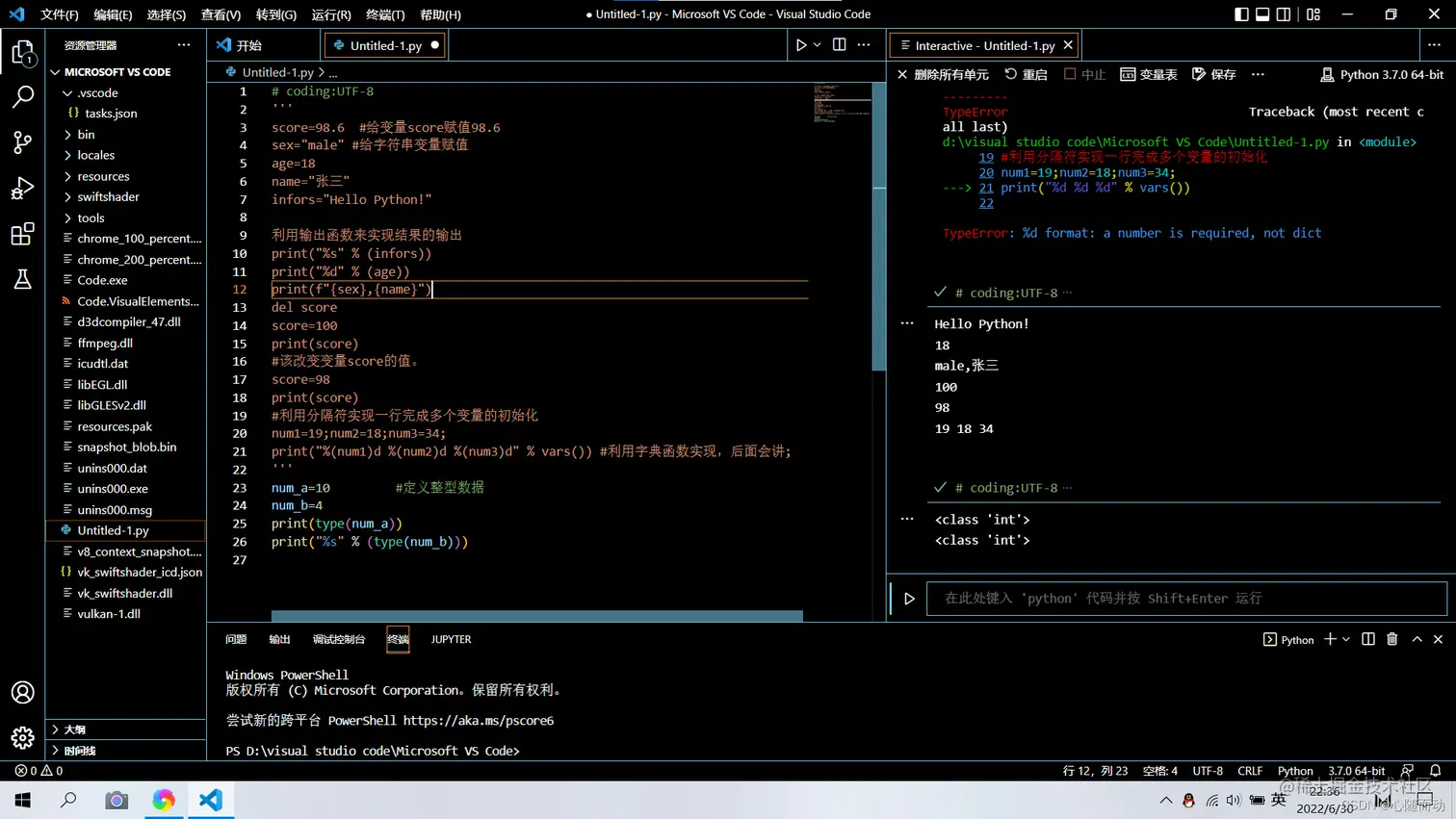1456x819 pixels.
Task: Open first cell output ellipsis menu
Action: click(x=907, y=323)
